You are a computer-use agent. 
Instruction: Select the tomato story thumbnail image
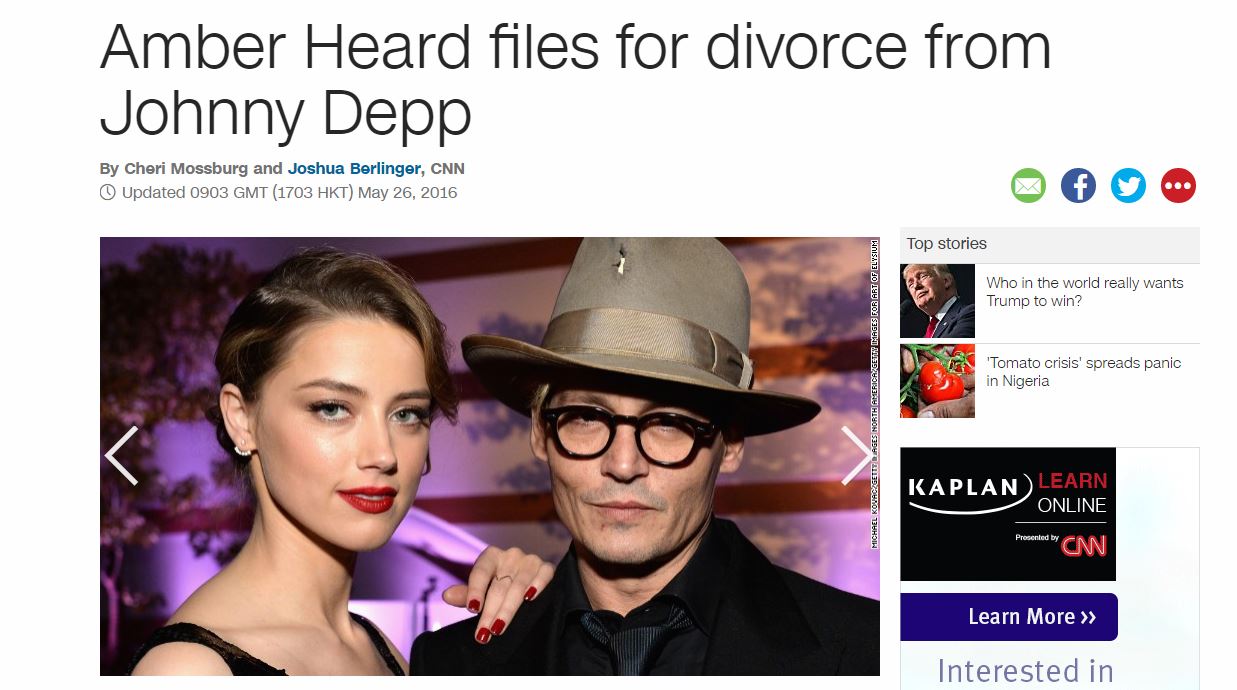(x=937, y=381)
